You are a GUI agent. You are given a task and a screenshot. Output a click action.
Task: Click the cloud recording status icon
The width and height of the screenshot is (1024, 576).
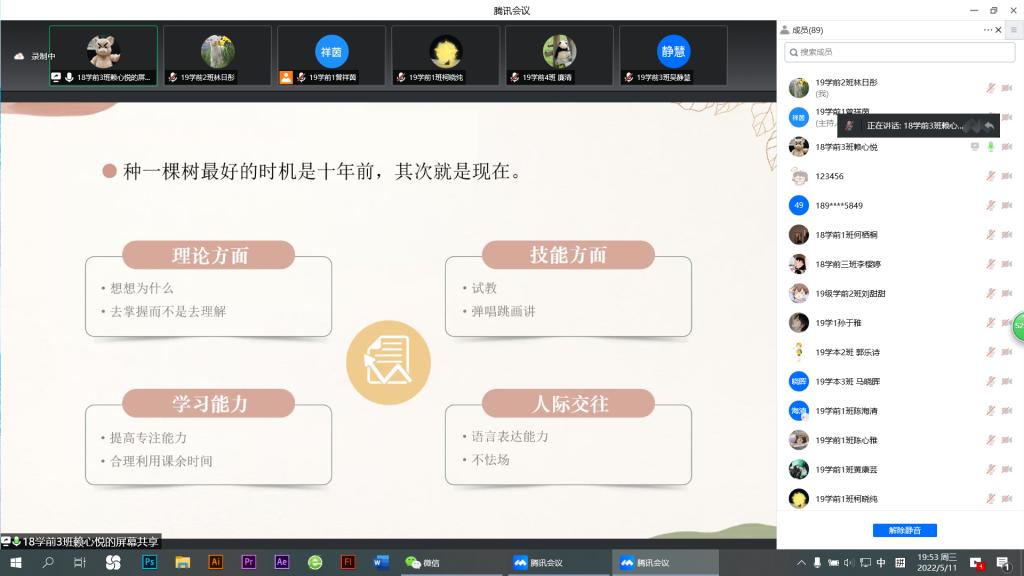(x=18, y=56)
